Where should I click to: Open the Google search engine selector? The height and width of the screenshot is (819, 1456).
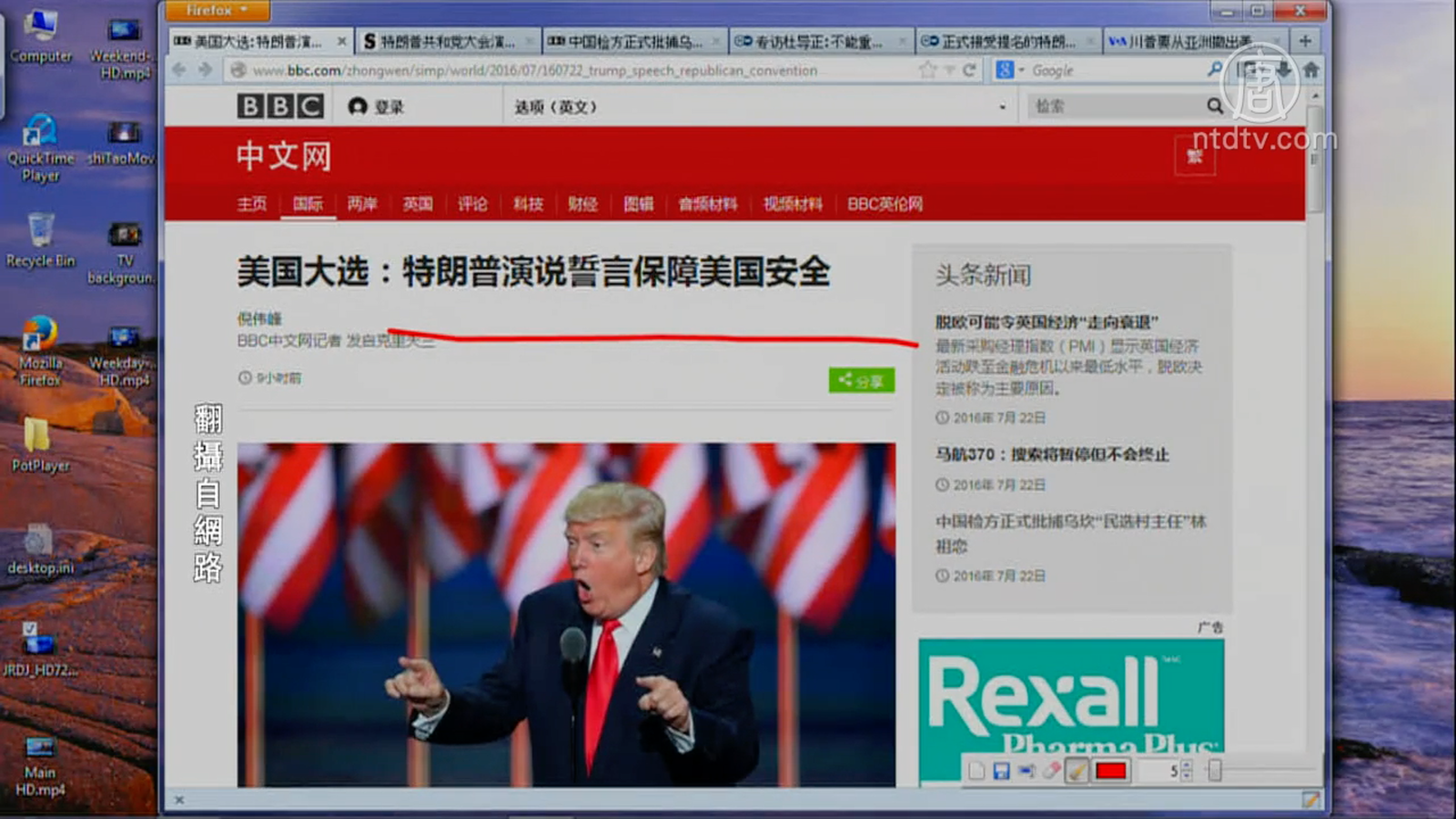1009,70
